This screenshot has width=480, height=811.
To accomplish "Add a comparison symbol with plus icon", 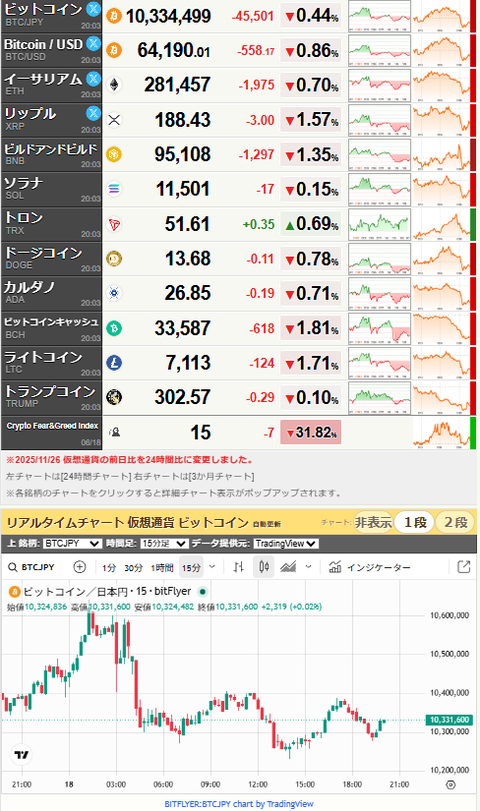I will click(x=79, y=567).
